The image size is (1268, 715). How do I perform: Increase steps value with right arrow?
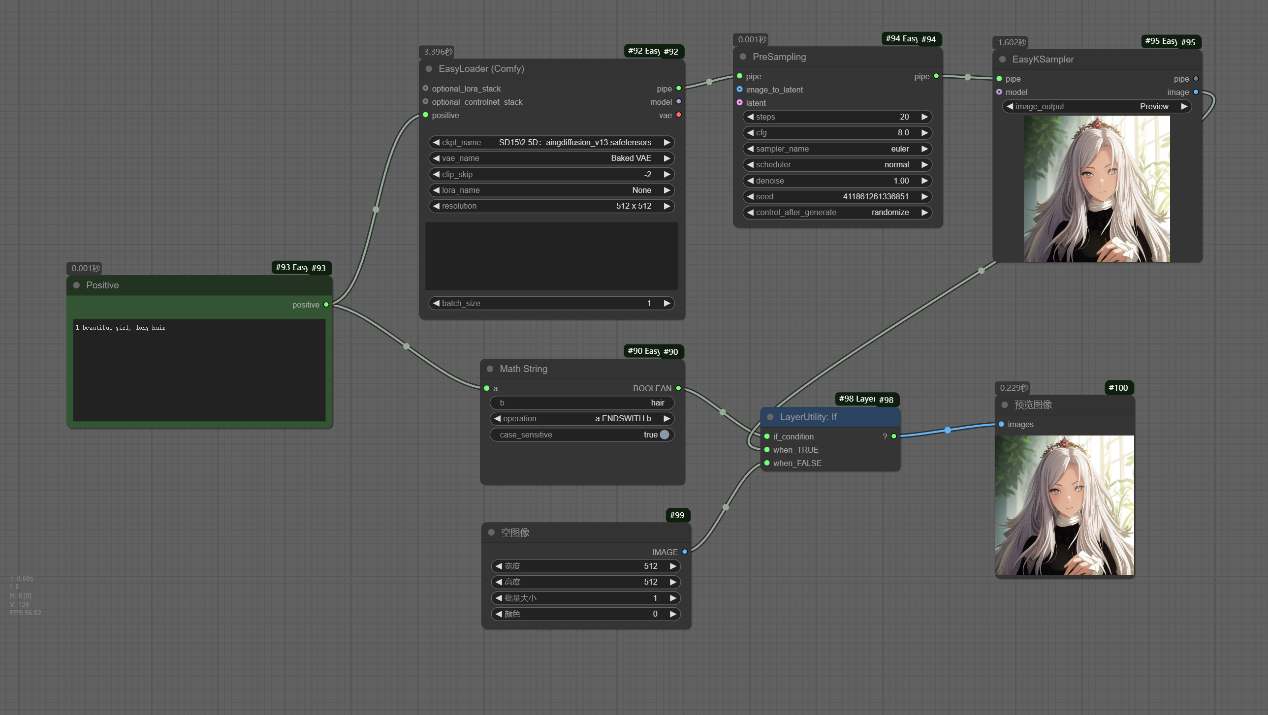click(925, 117)
